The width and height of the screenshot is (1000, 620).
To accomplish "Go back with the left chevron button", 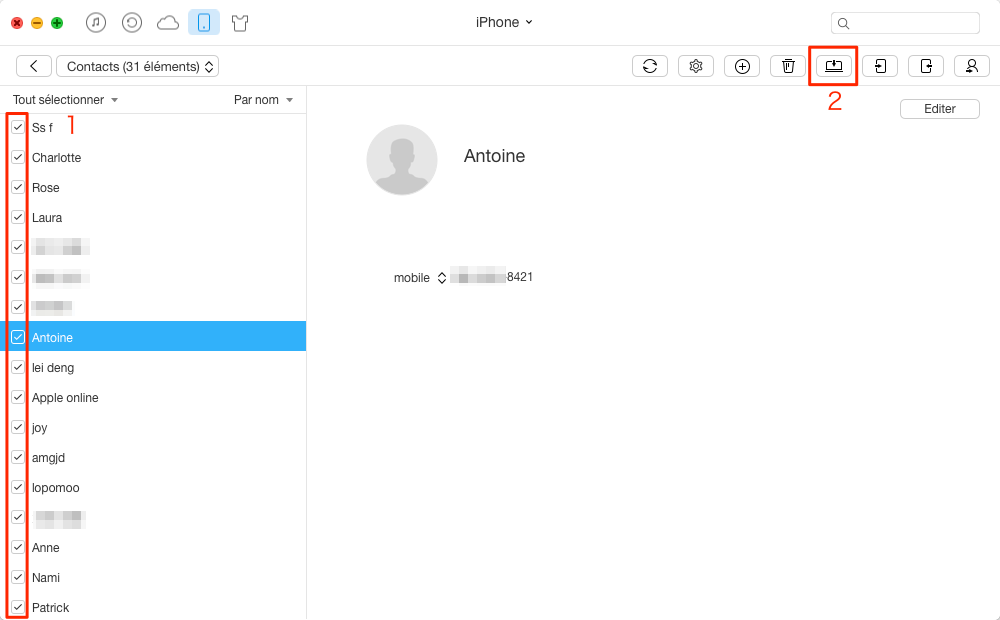I will pyautogui.click(x=34, y=66).
